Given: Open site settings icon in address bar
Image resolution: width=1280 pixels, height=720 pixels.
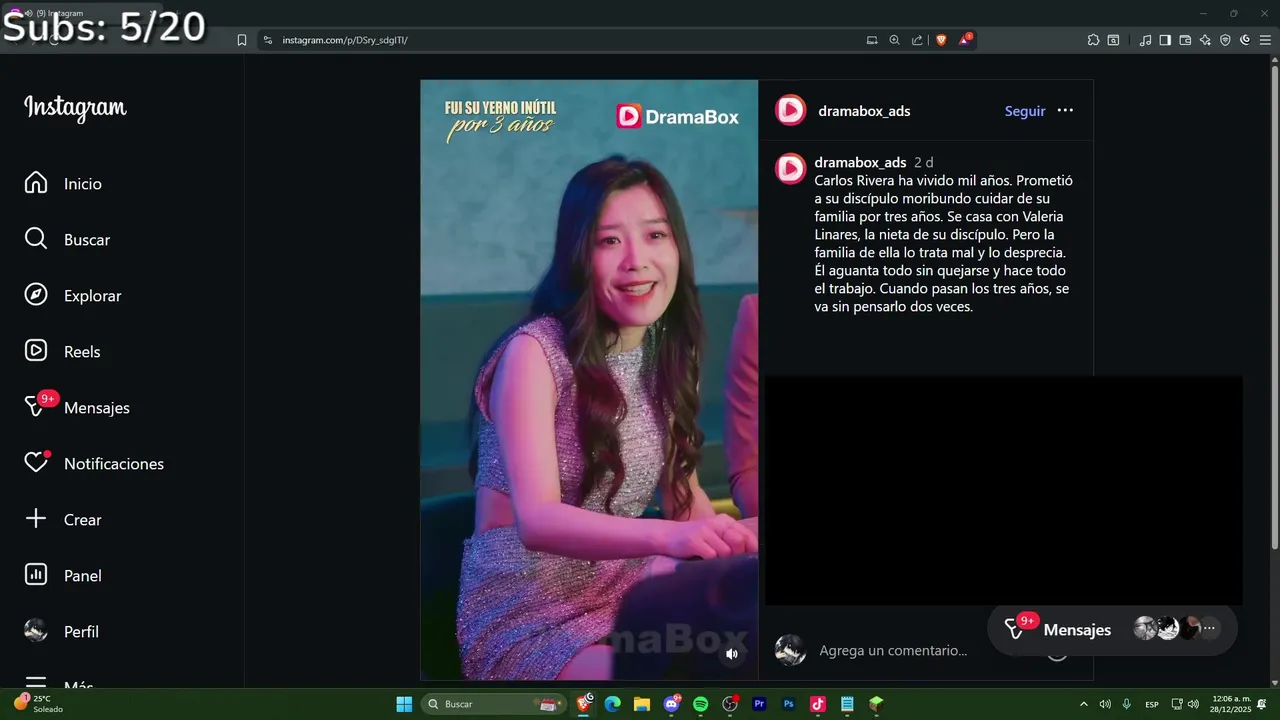Looking at the screenshot, I should pyautogui.click(x=267, y=40).
